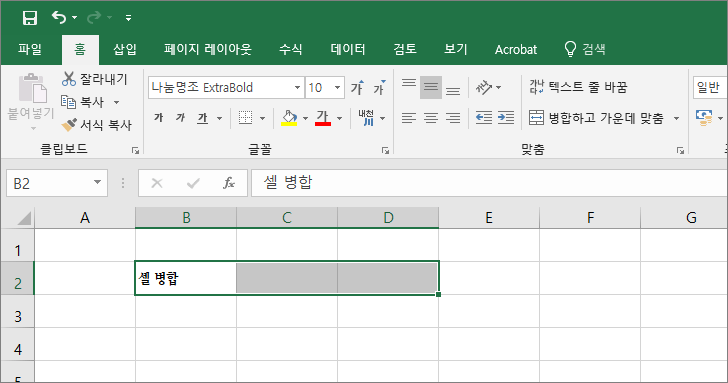Click the select-all corner triangle

click(x=24, y=218)
